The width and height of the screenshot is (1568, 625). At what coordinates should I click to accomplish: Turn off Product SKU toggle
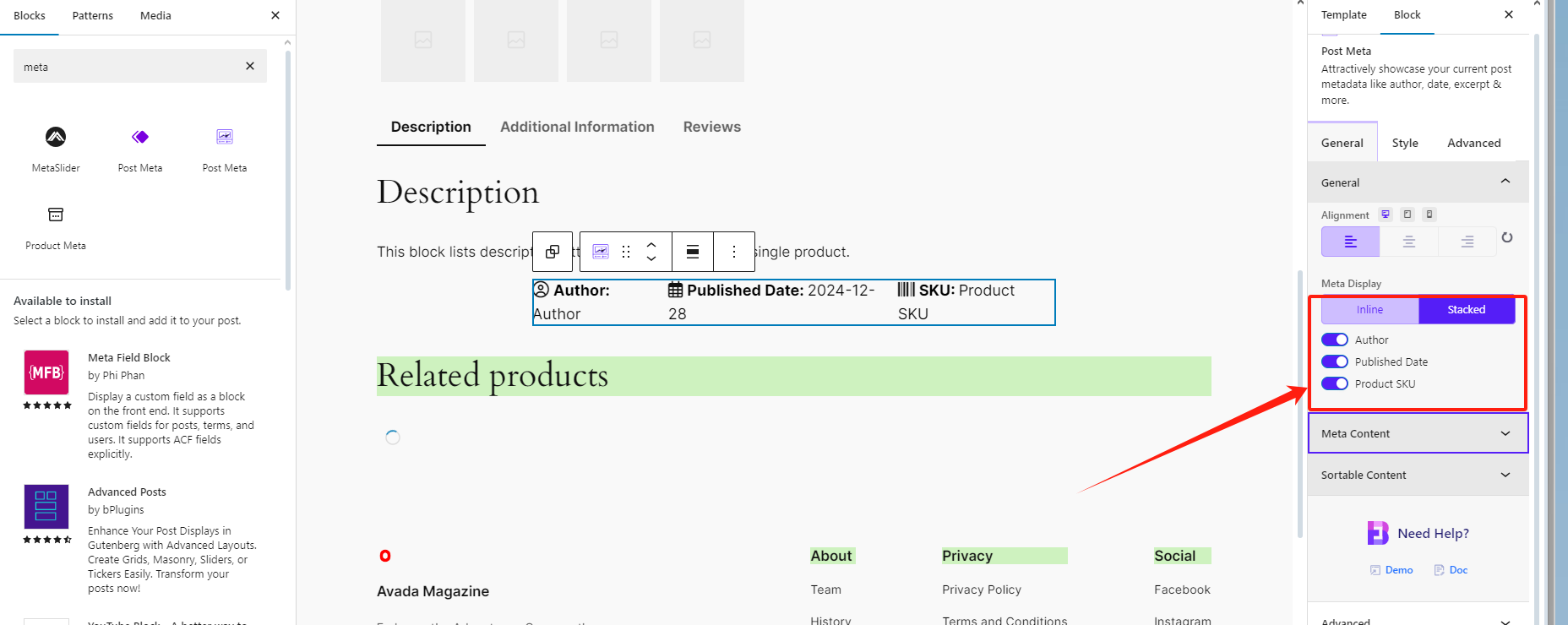pos(1335,383)
